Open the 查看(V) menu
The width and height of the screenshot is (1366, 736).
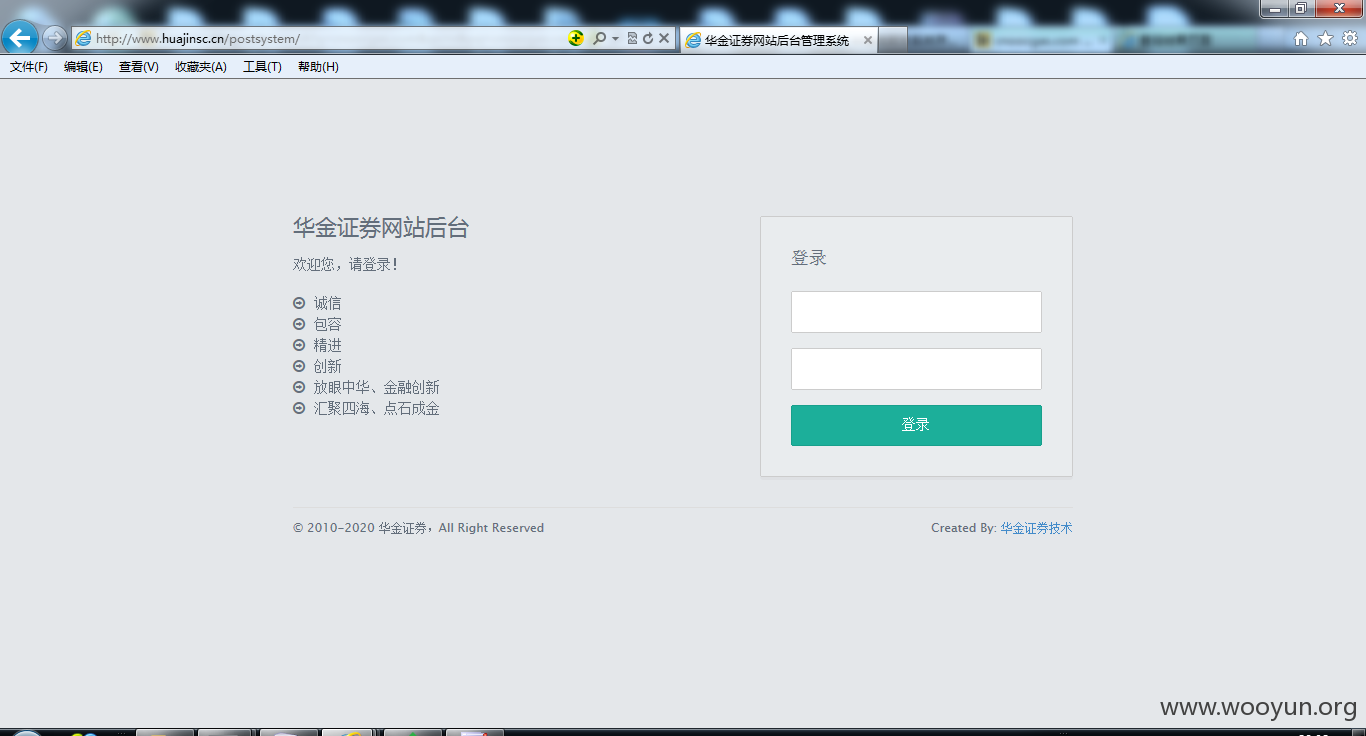coord(138,67)
